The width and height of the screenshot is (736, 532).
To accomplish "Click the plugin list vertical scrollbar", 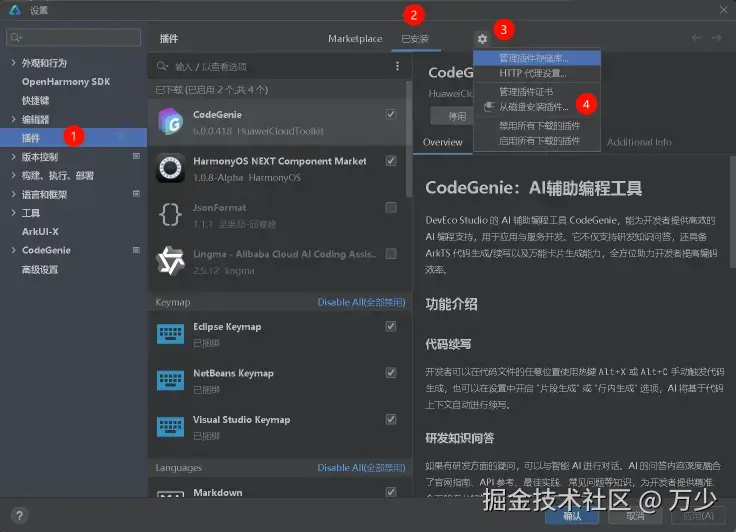I will click(409, 139).
